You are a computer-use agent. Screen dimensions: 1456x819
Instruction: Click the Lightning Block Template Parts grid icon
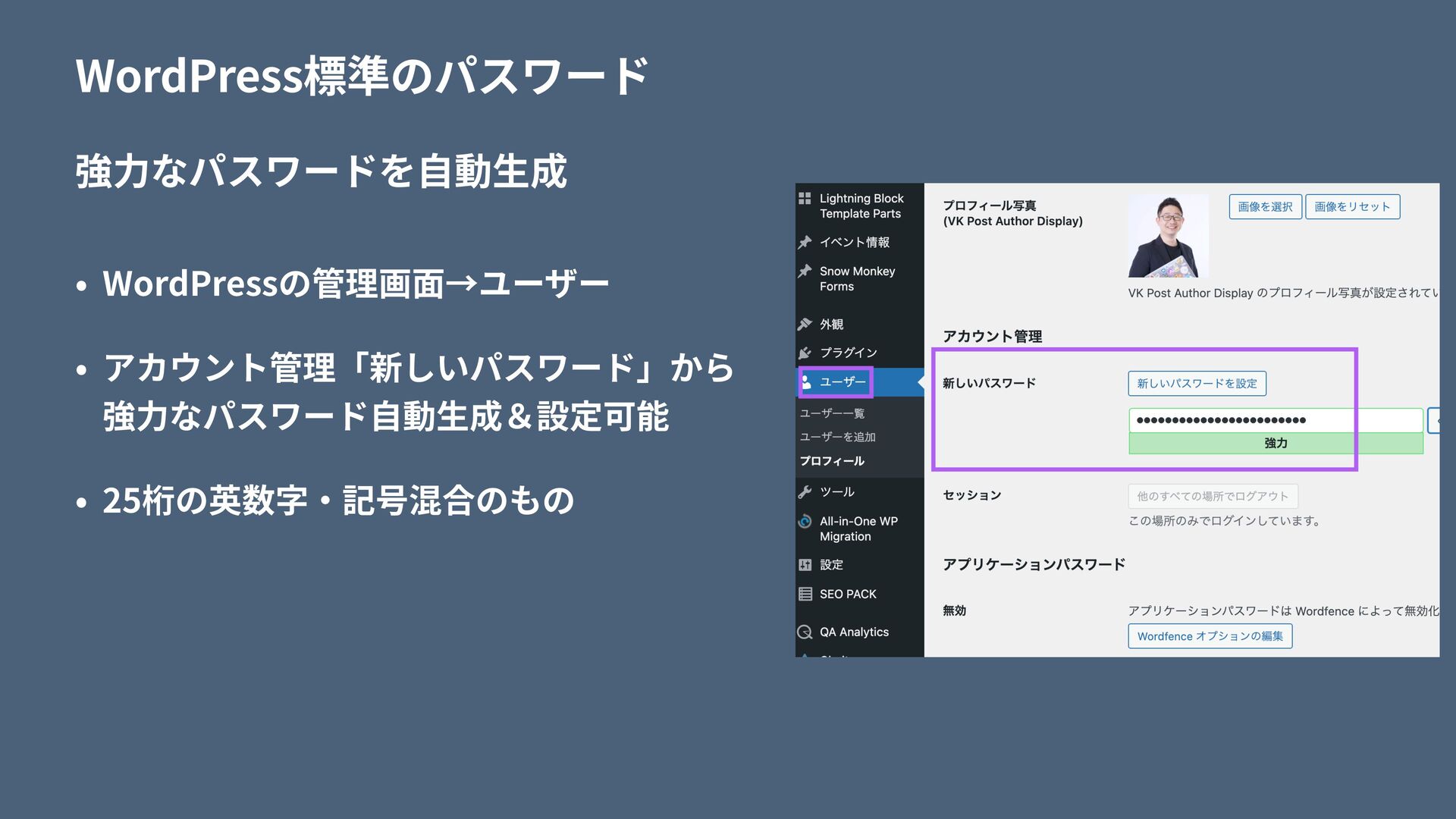(x=805, y=199)
